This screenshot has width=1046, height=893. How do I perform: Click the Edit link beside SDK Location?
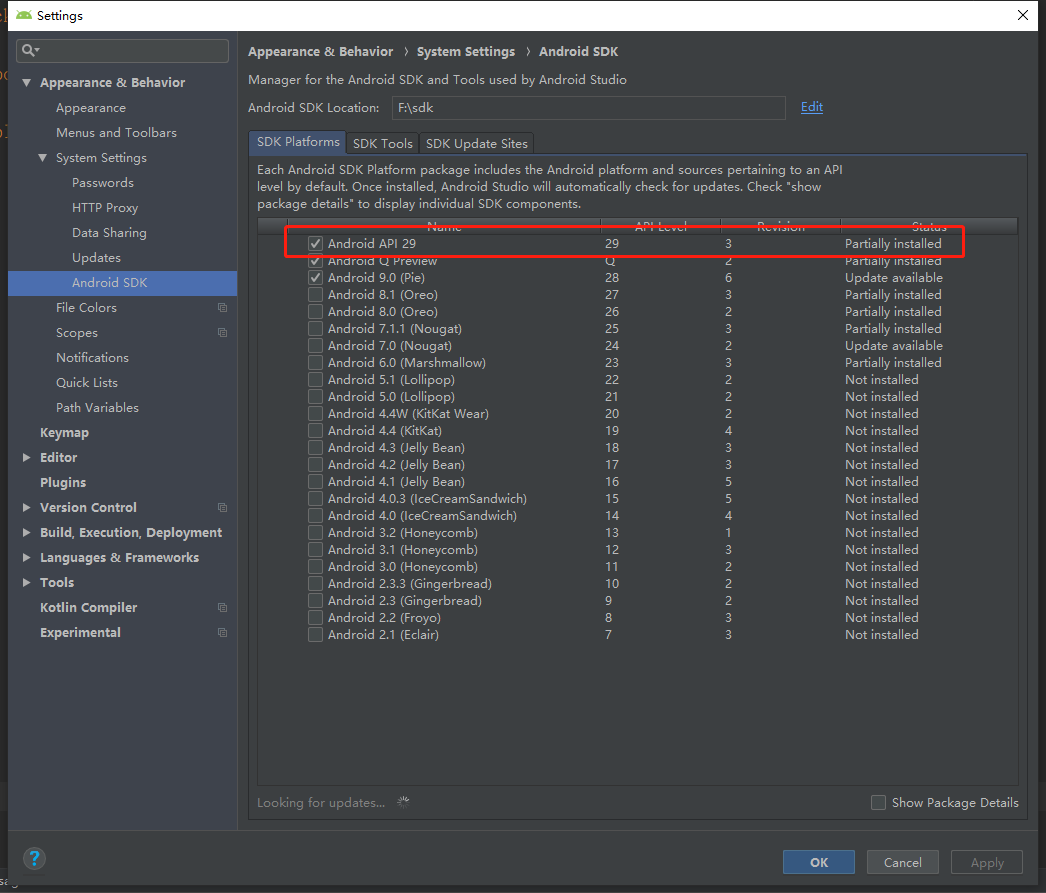811,105
